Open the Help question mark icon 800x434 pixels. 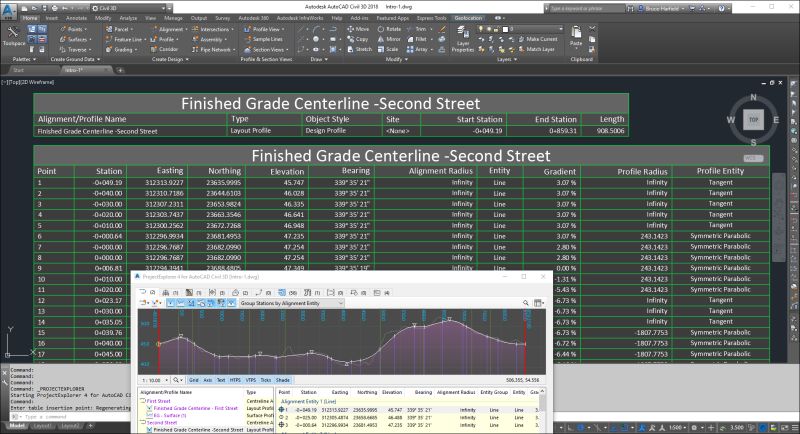(721, 8)
